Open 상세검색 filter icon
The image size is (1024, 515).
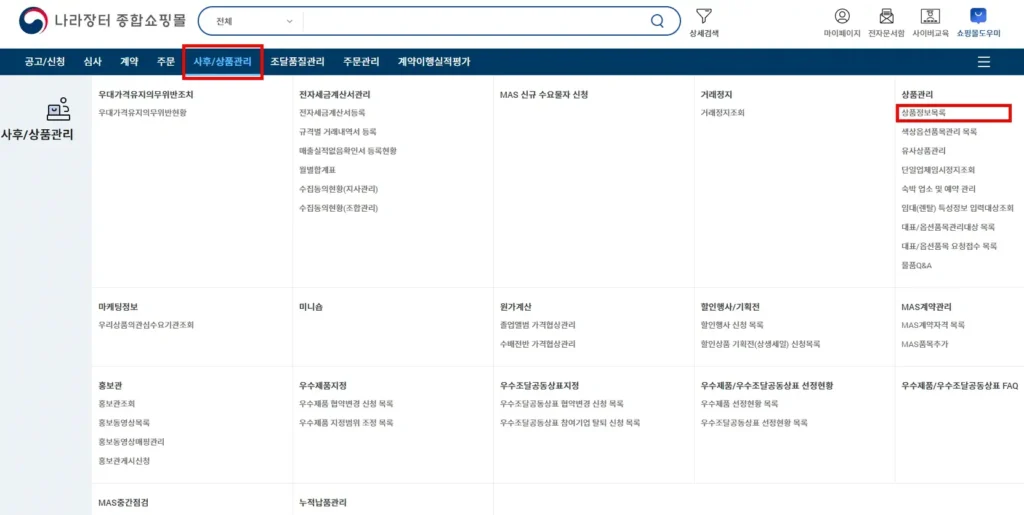pos(704,17)
